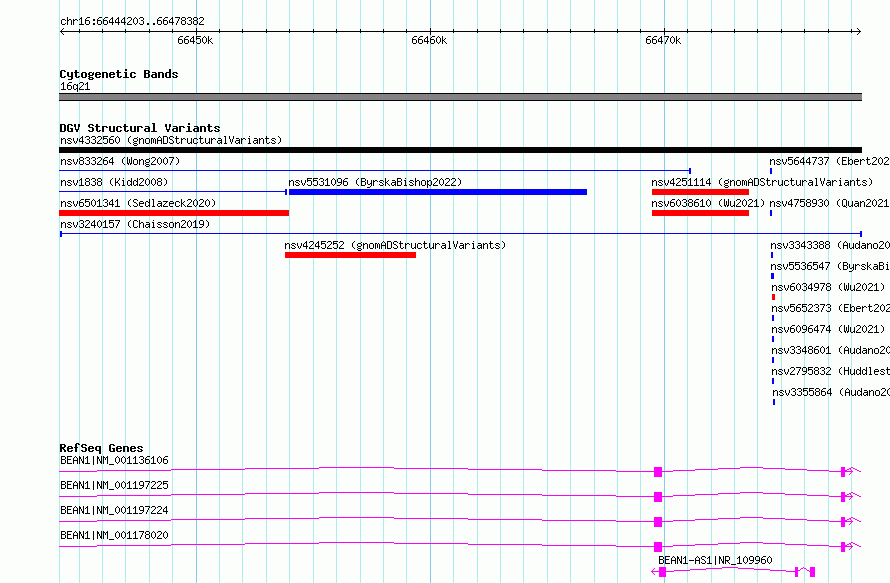Select the nsv833264 (Wong2007) label
The height and width of the screenshot is (583, 890).
pyautogui.click(x=120, y=161)
